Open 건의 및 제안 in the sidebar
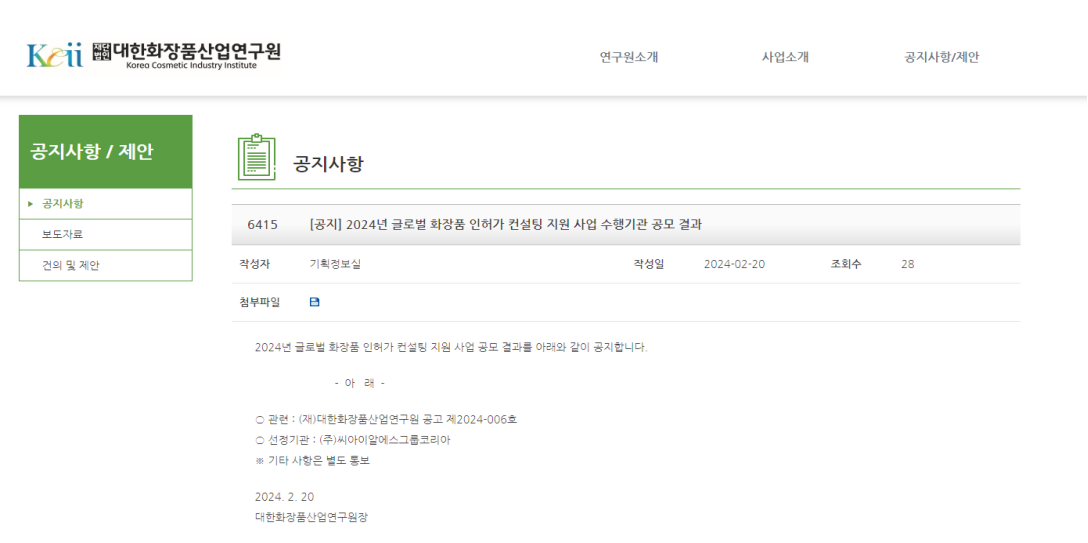The width and height of the screenshot is (1088, 543). [x=70, y=266]
